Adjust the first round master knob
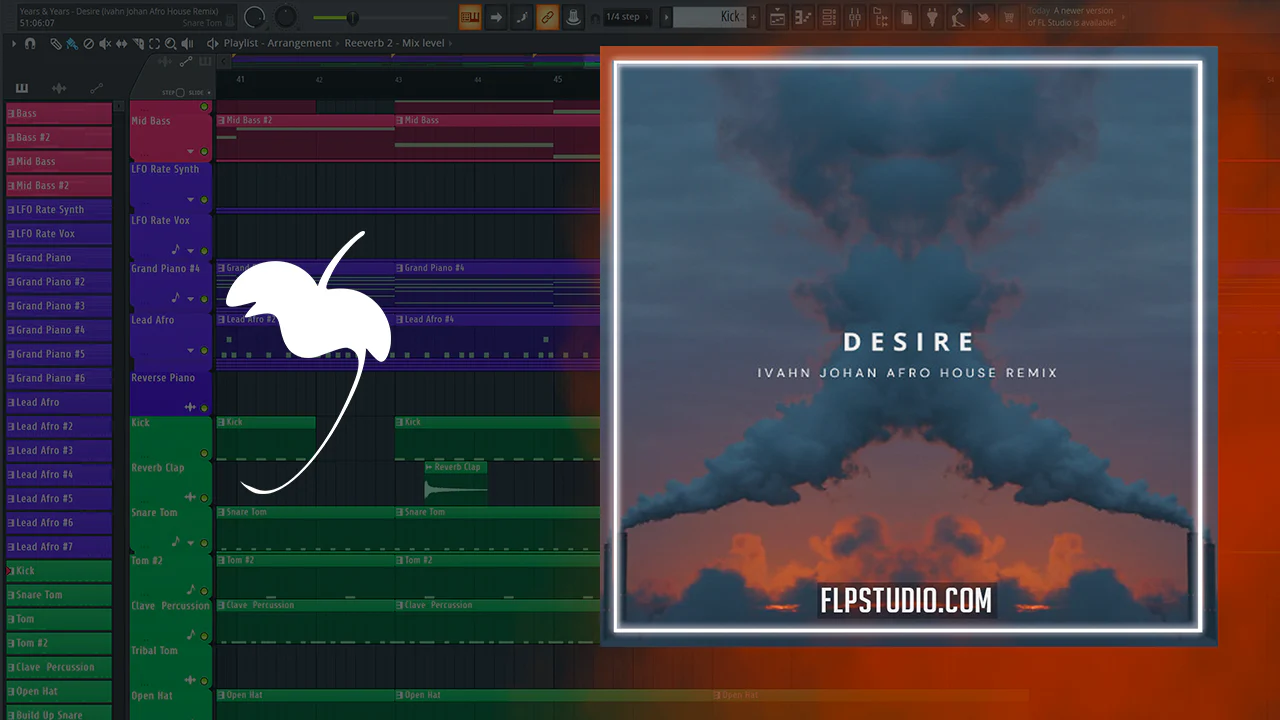1280x720 pixels. [255, 17]
